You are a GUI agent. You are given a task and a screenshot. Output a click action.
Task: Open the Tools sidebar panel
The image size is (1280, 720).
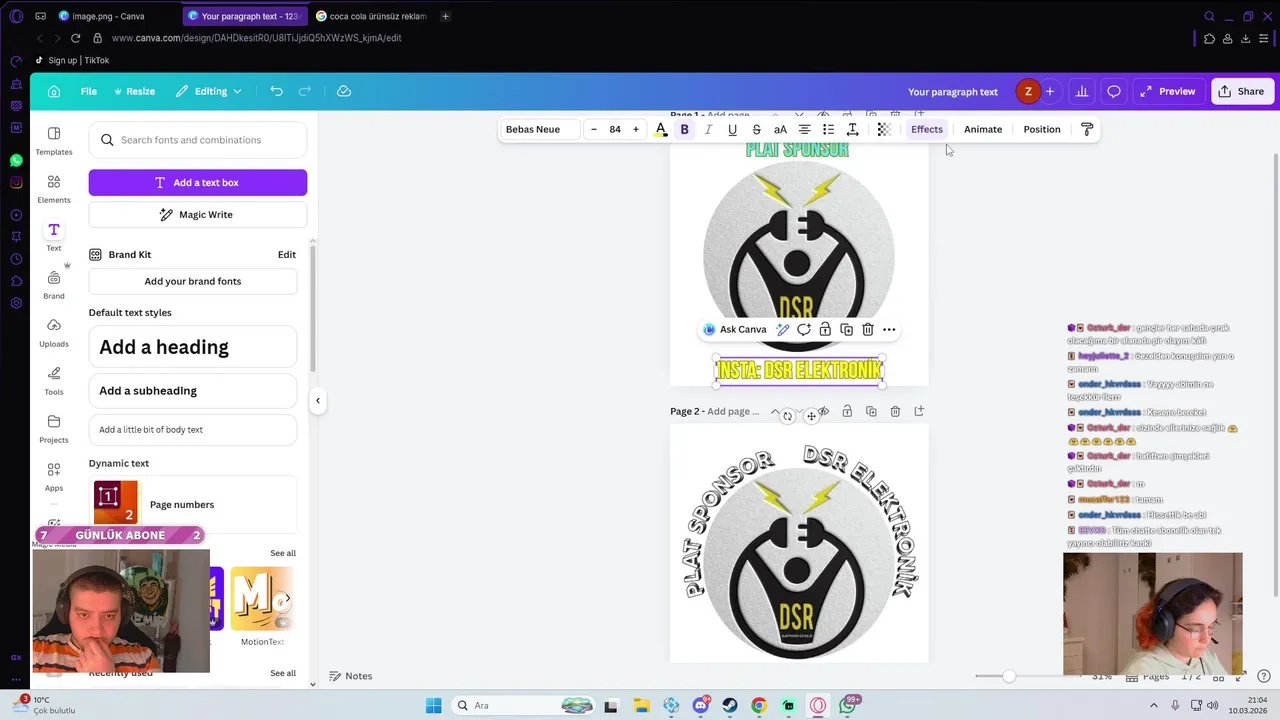point(54,381)
